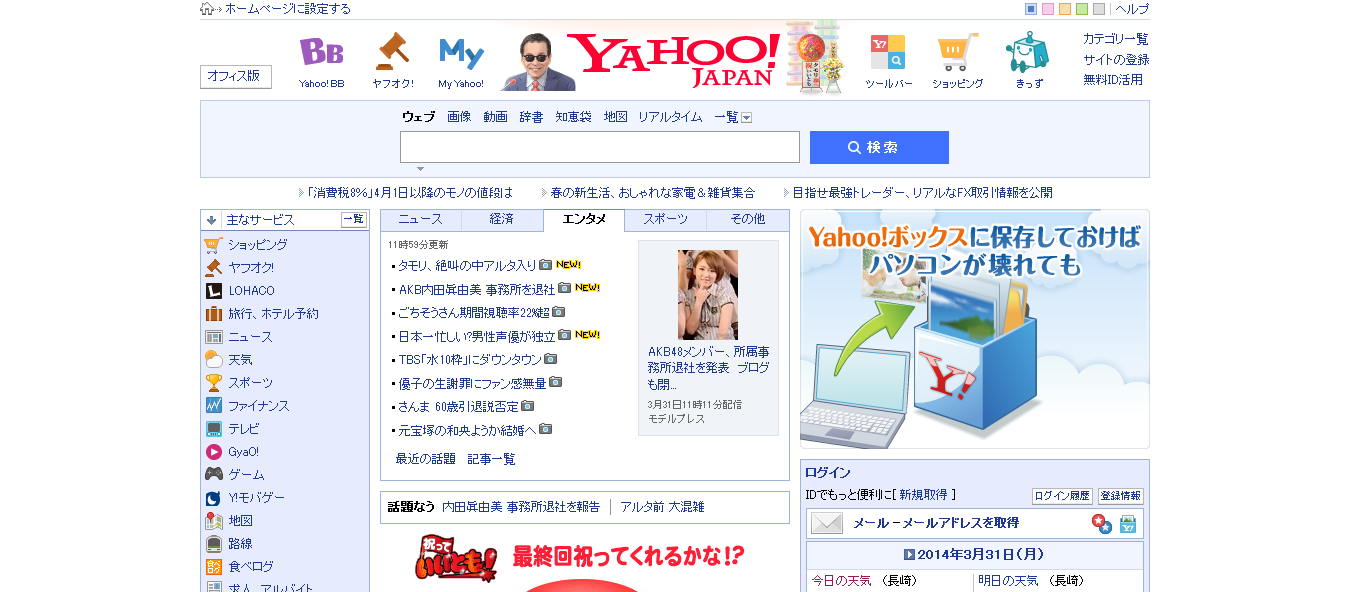Switch to the ニュース tab

[x=420, y=220]
